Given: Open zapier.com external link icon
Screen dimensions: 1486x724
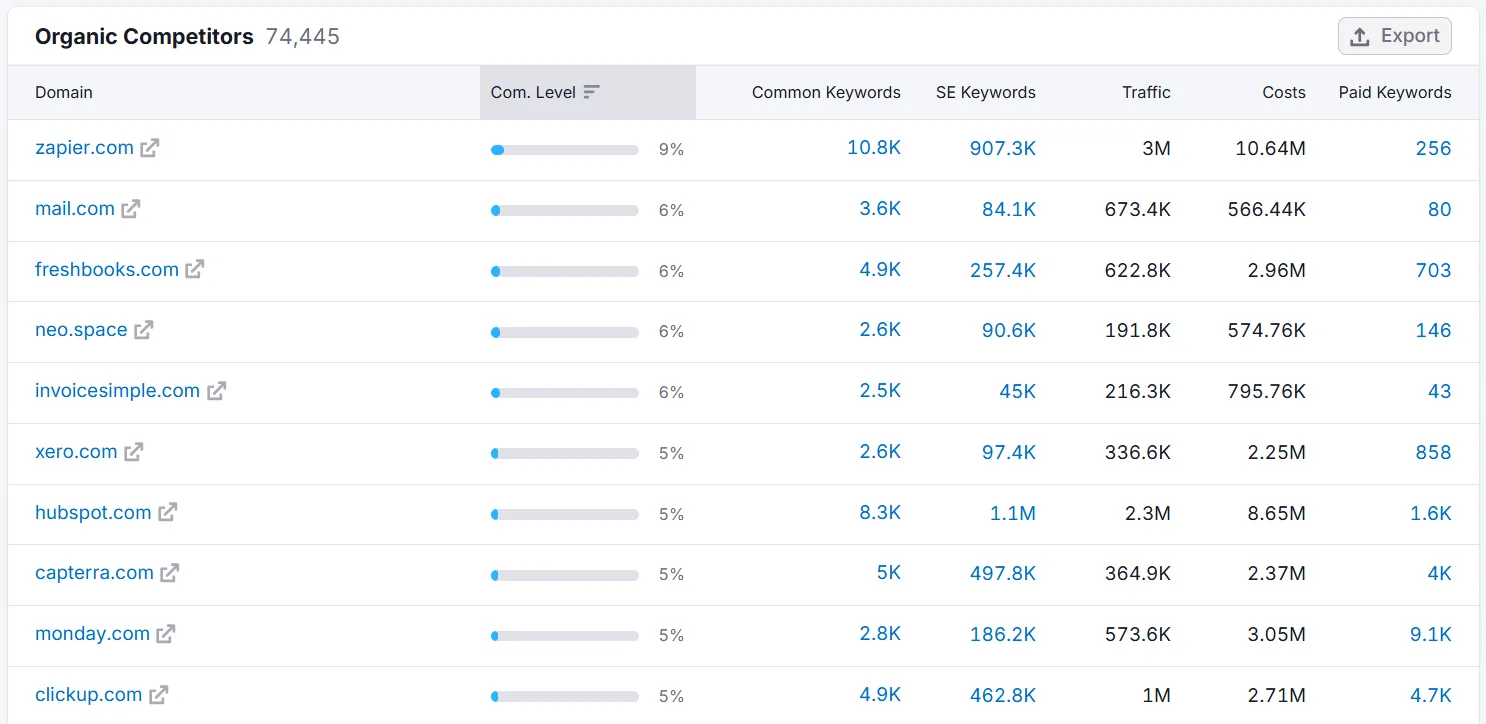Looking at the screenshot, I should (150, 148).
